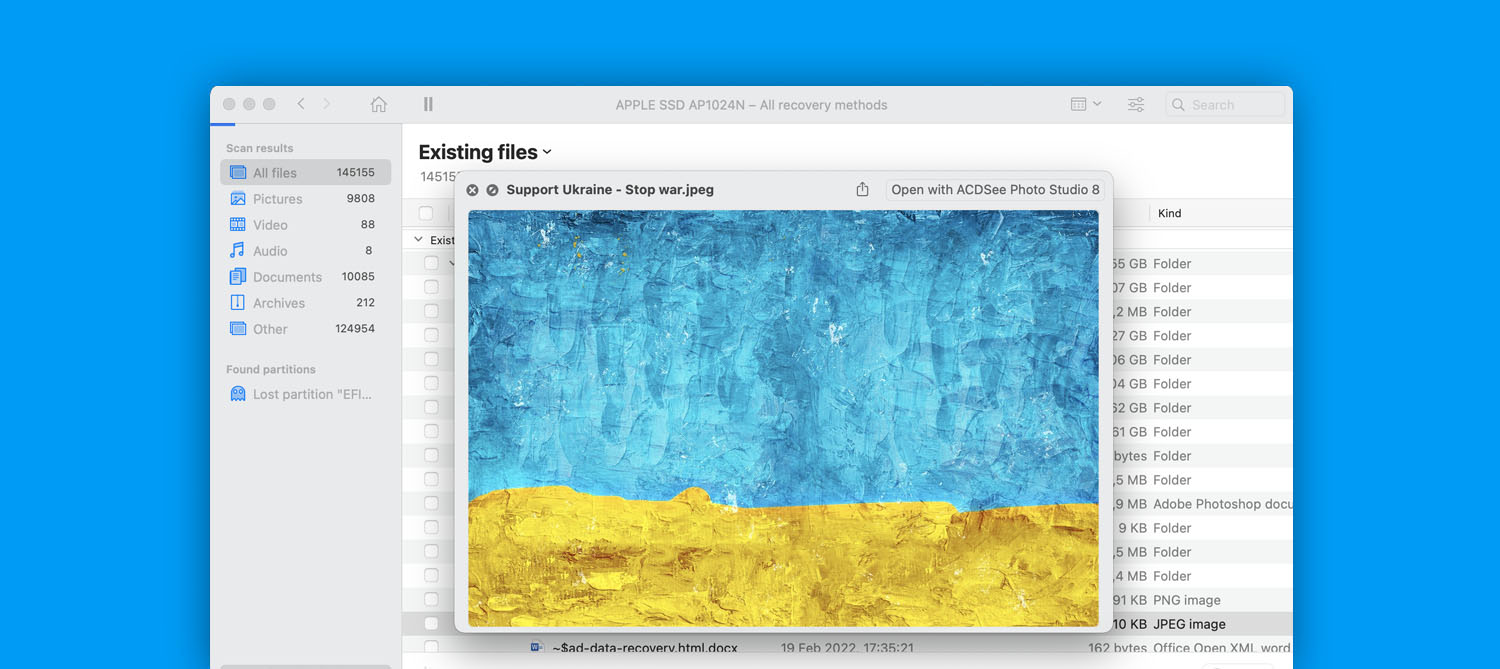Select the All files sidebar icon
The height and width of the screenshot is (669, 1500).
pos(238,172)
